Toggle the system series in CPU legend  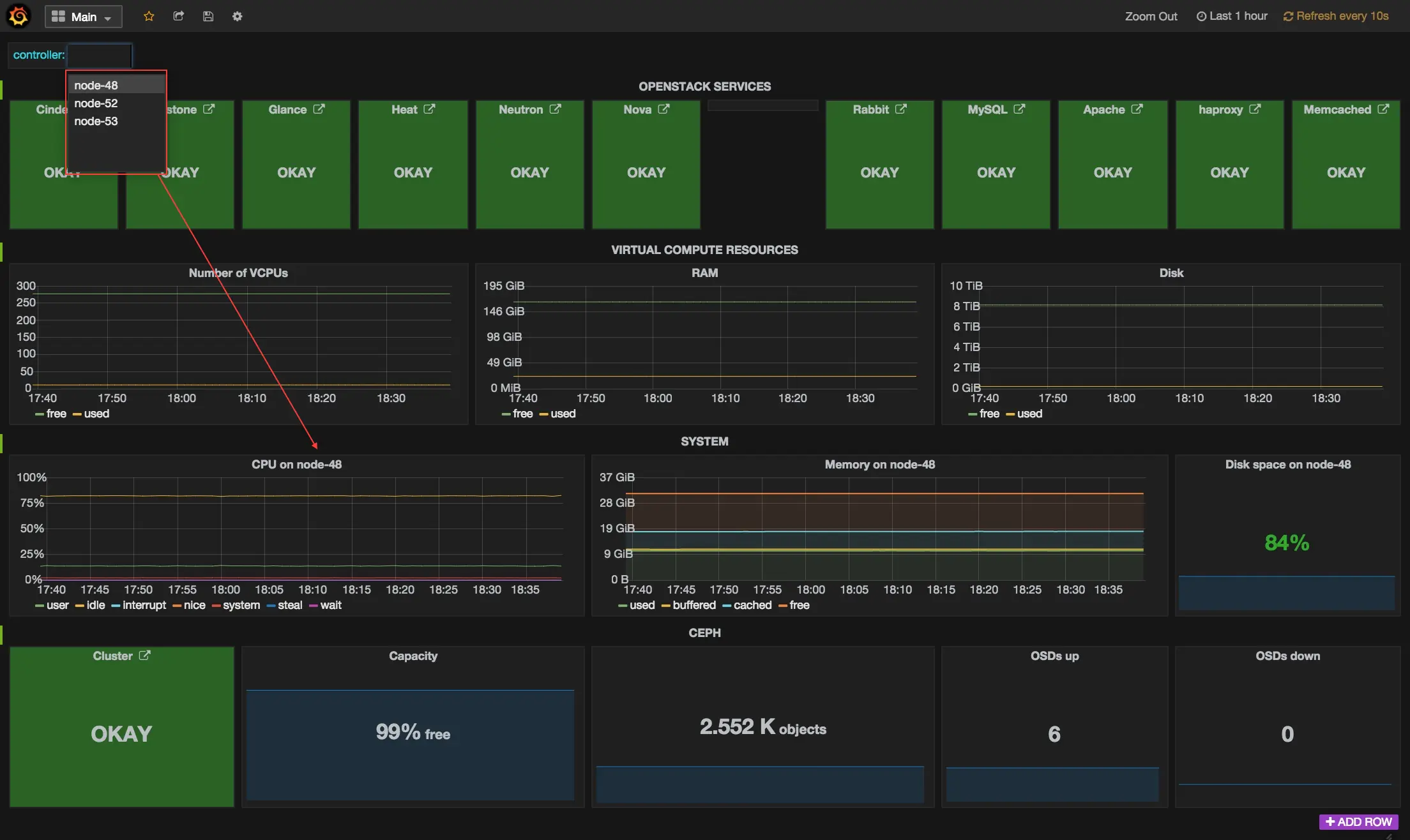click(x=241, y=605)
